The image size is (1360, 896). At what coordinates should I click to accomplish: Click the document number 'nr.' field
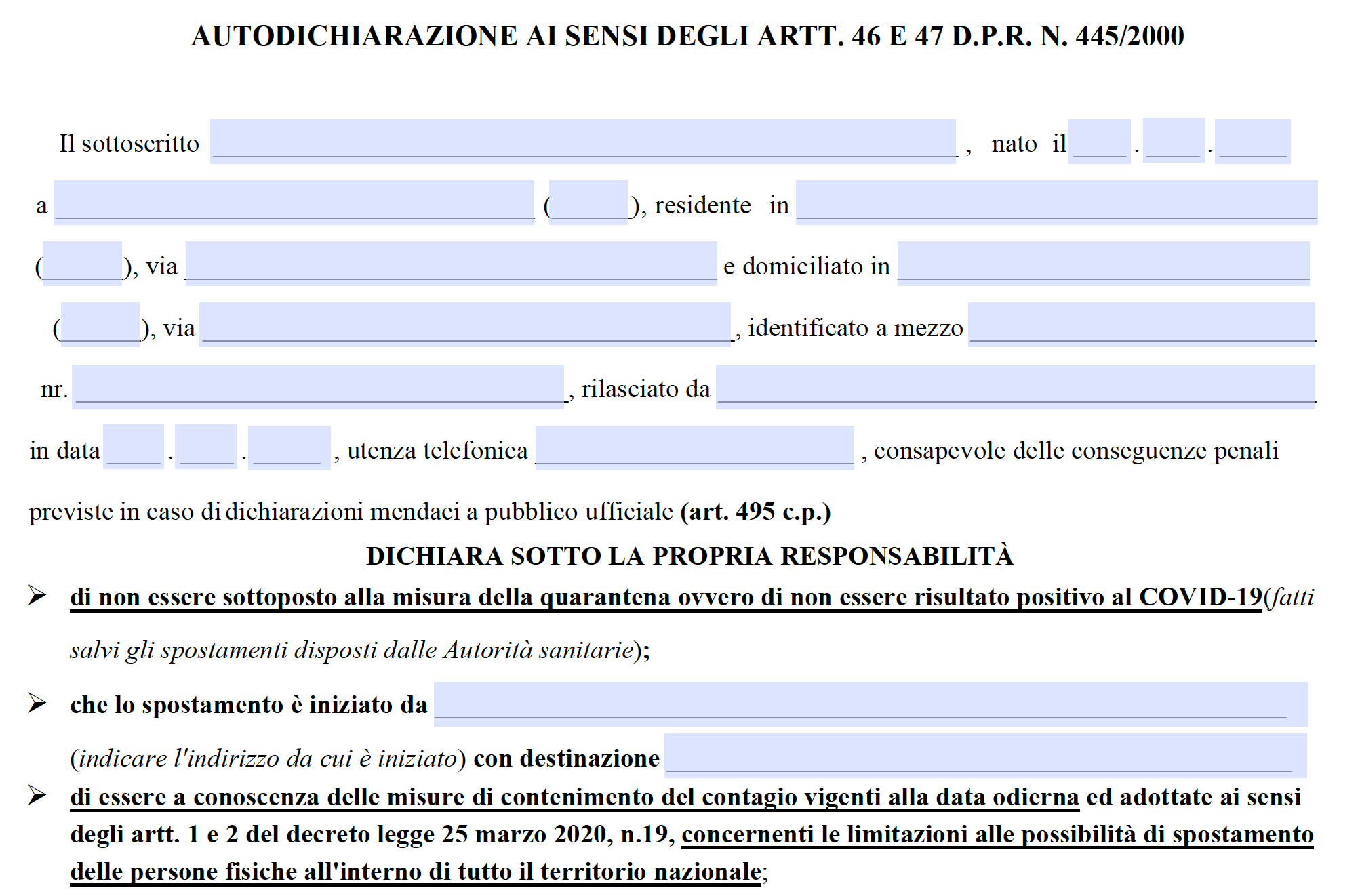[318, 386]
